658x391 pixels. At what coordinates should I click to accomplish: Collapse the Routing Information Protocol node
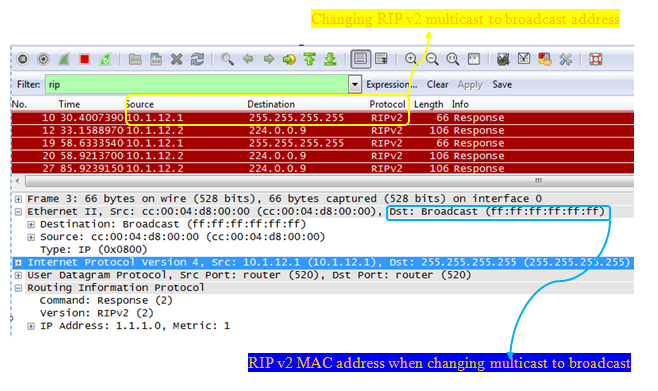click(x=18, y=288)
